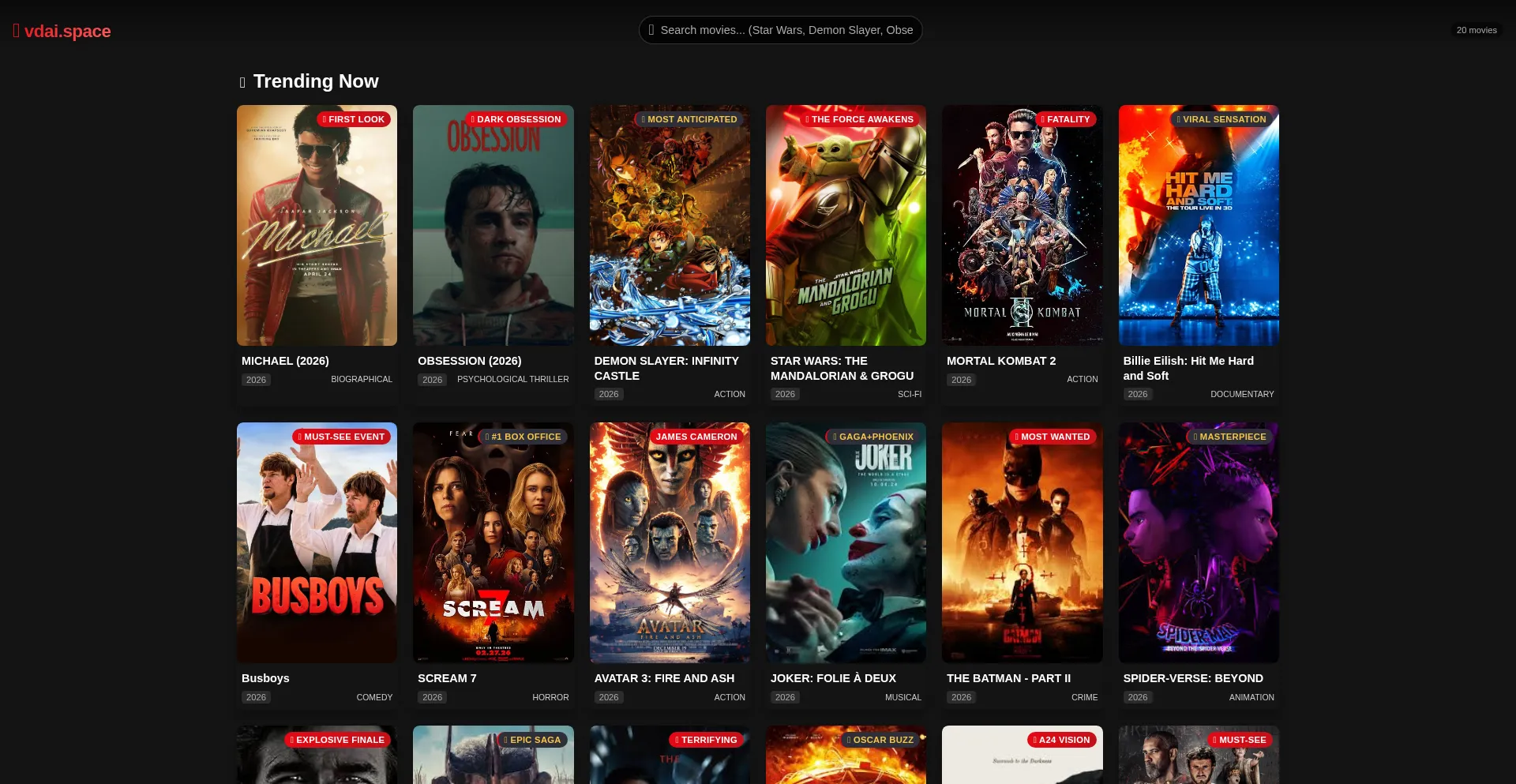Click the HORROR genre label under Scream 7
The width and height of the screenshot is (1516, 784).
[x=550, y=697]
